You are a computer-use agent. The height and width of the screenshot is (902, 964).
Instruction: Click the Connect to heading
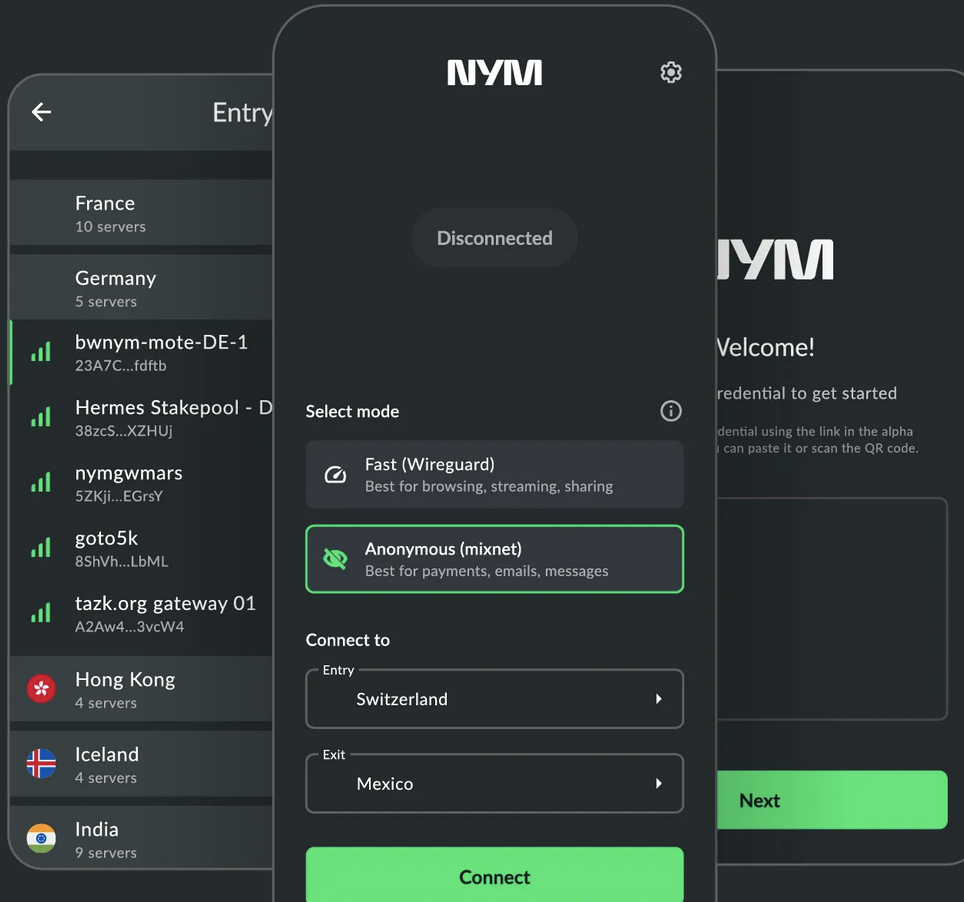click(x=347, y=640)
